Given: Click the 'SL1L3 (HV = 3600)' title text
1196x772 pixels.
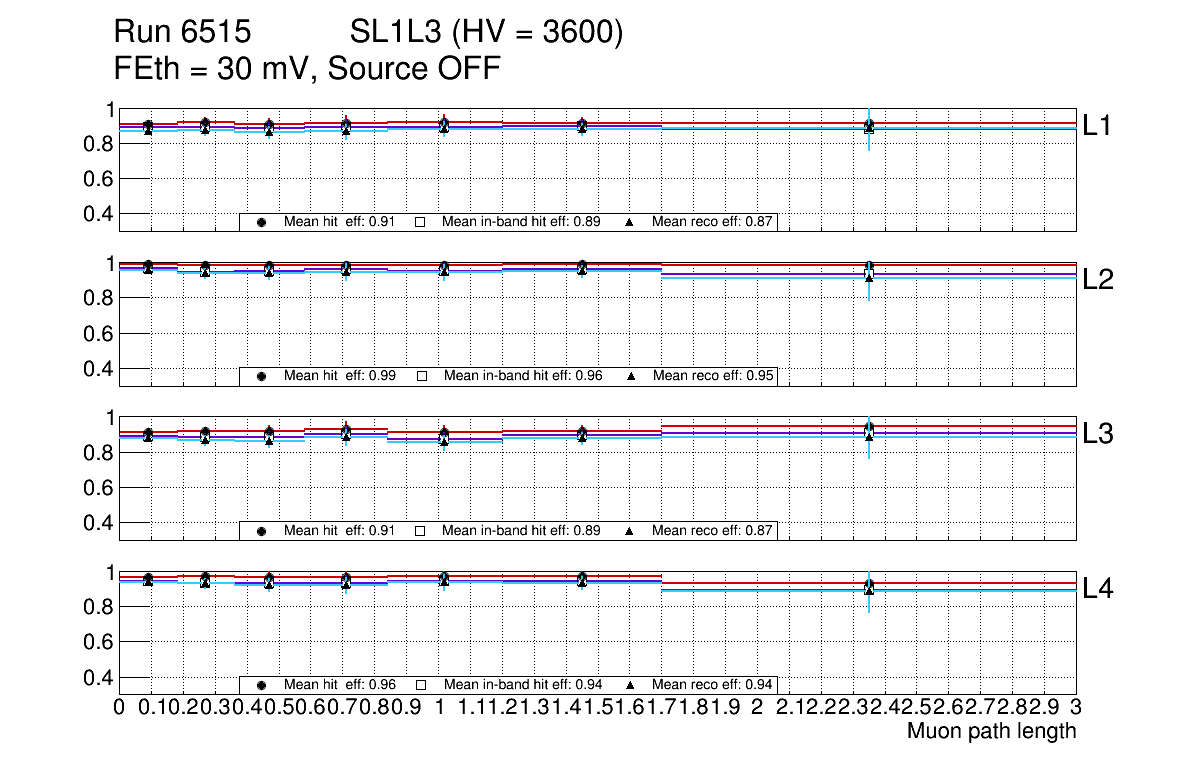Looking at the screenshot, I should point(487,34).
